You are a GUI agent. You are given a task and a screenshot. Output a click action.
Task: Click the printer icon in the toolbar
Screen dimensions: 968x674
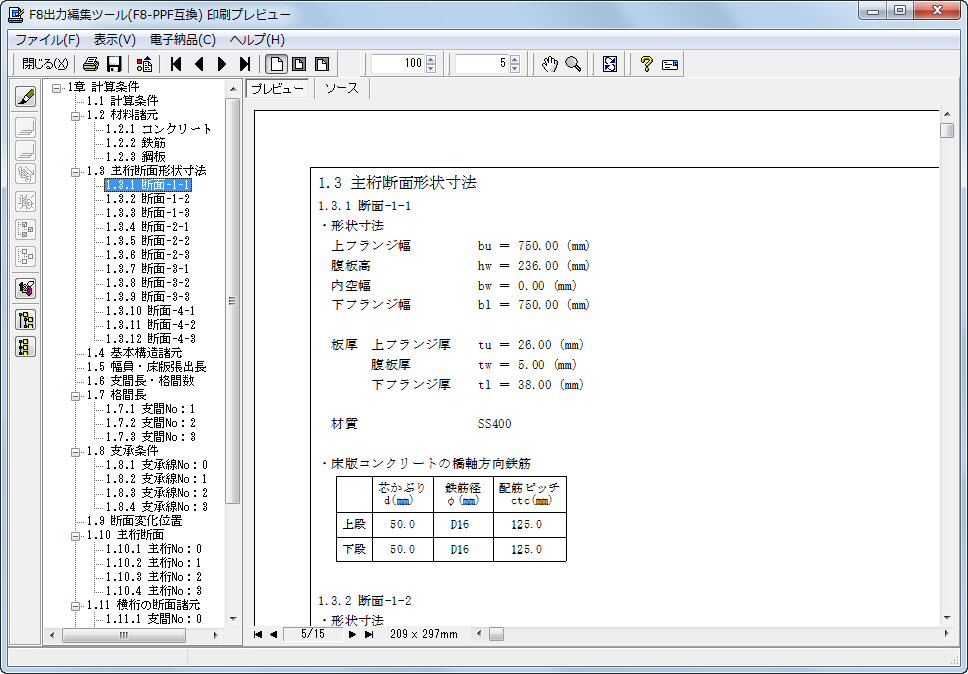91,64
